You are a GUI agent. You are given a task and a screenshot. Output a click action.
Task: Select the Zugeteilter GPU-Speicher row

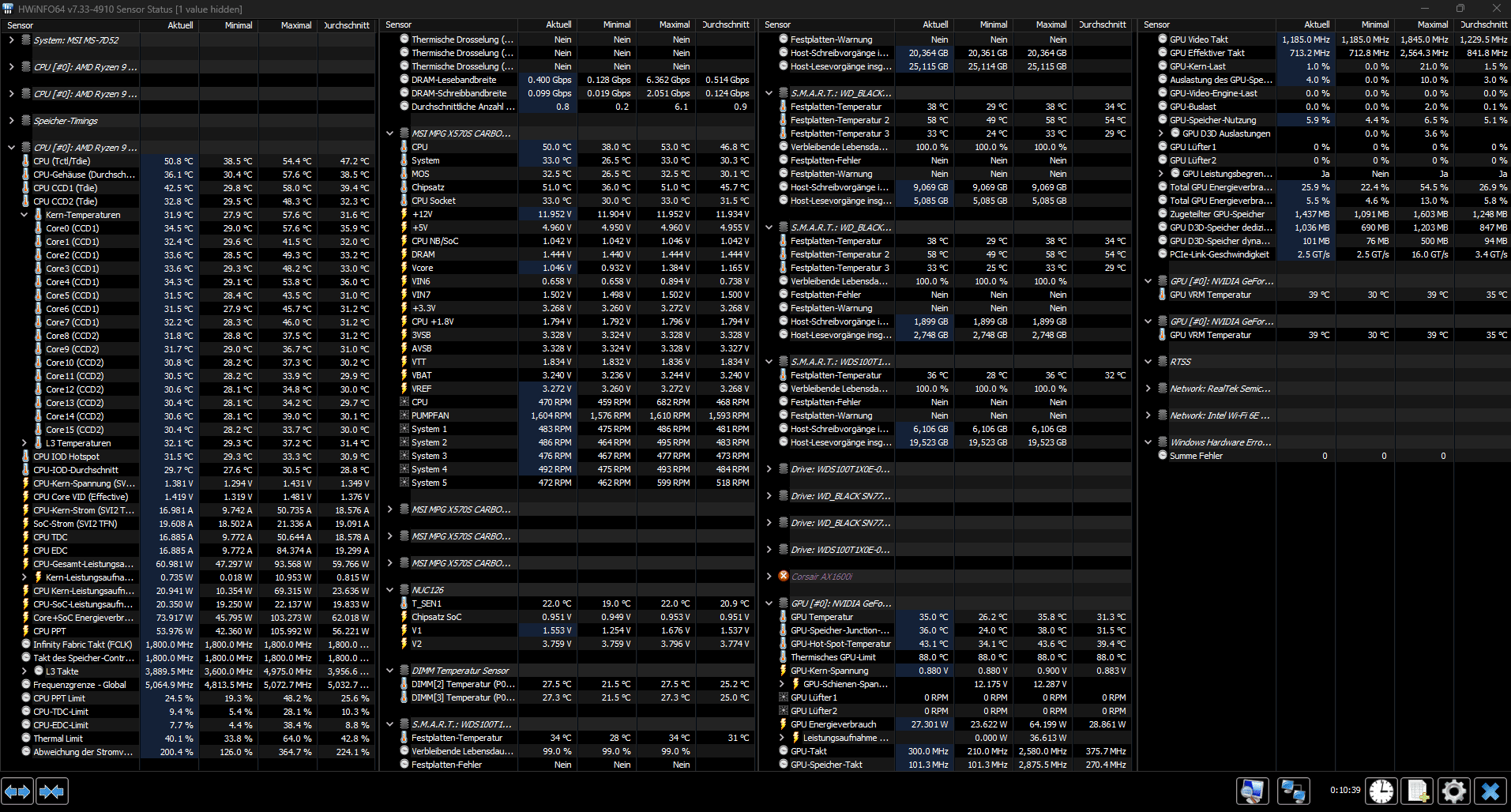click(1325, 214)
